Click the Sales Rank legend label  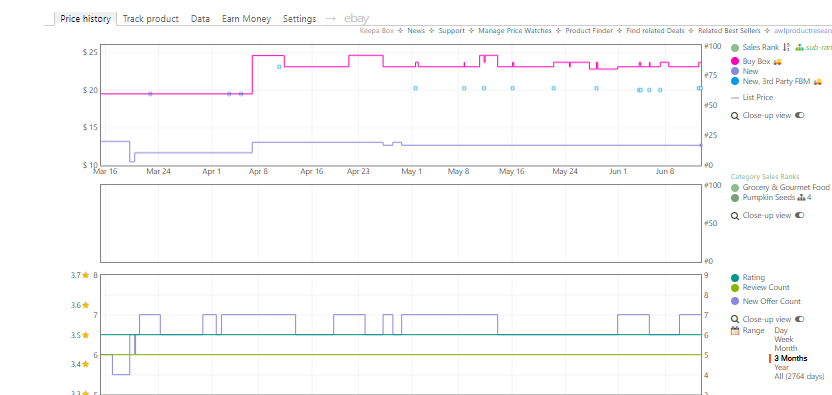(x=761, y=48)
